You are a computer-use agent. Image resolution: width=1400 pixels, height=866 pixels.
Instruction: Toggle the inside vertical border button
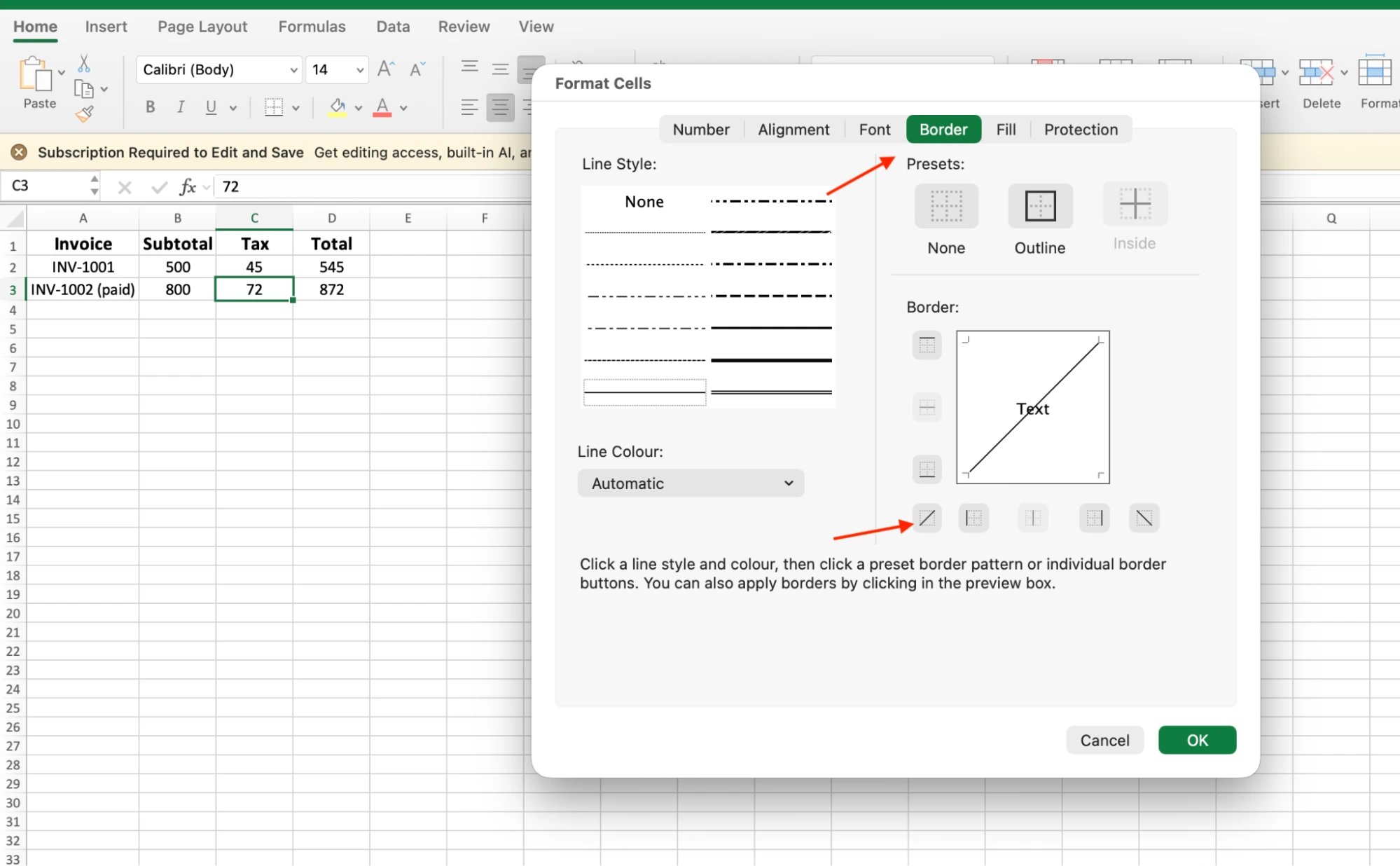pyautogui.click(x=1033, y=518)
